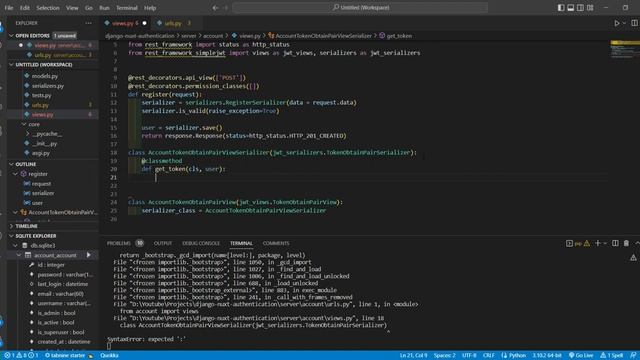
Task: Run the Python file with play icon
Action: coord(617,23)
